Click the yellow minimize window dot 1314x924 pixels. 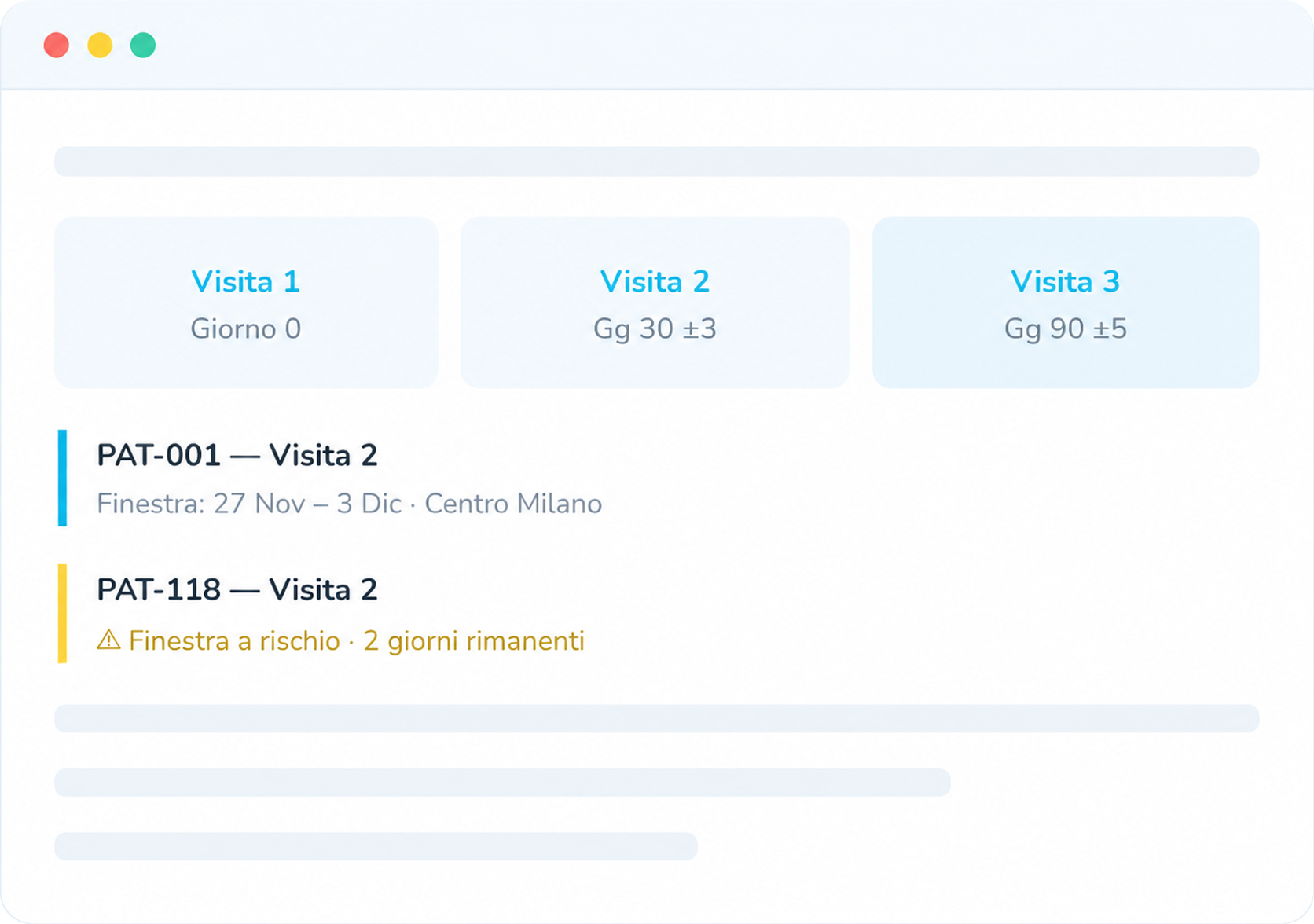[100, 45]
